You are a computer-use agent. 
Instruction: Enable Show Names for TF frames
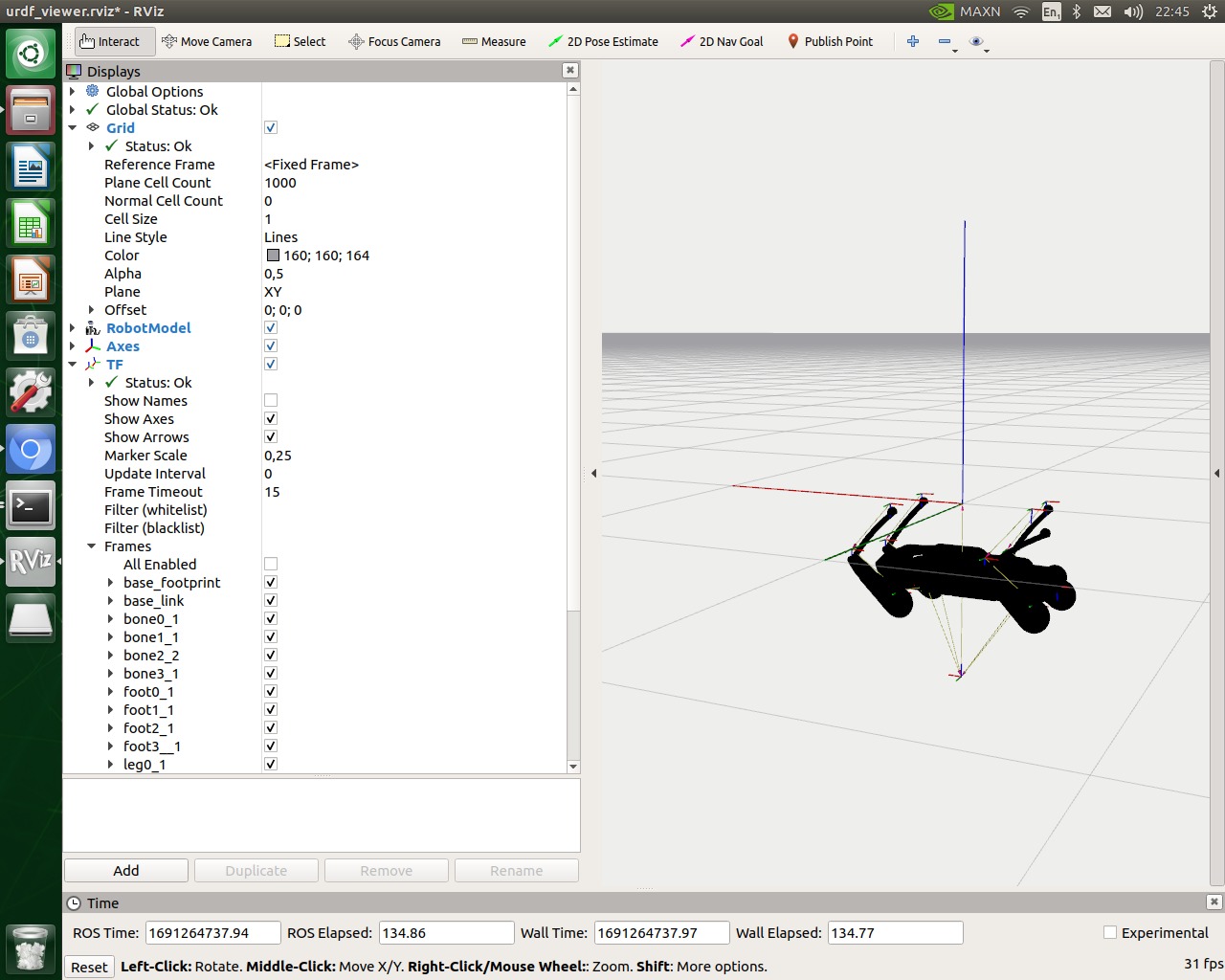271,400
